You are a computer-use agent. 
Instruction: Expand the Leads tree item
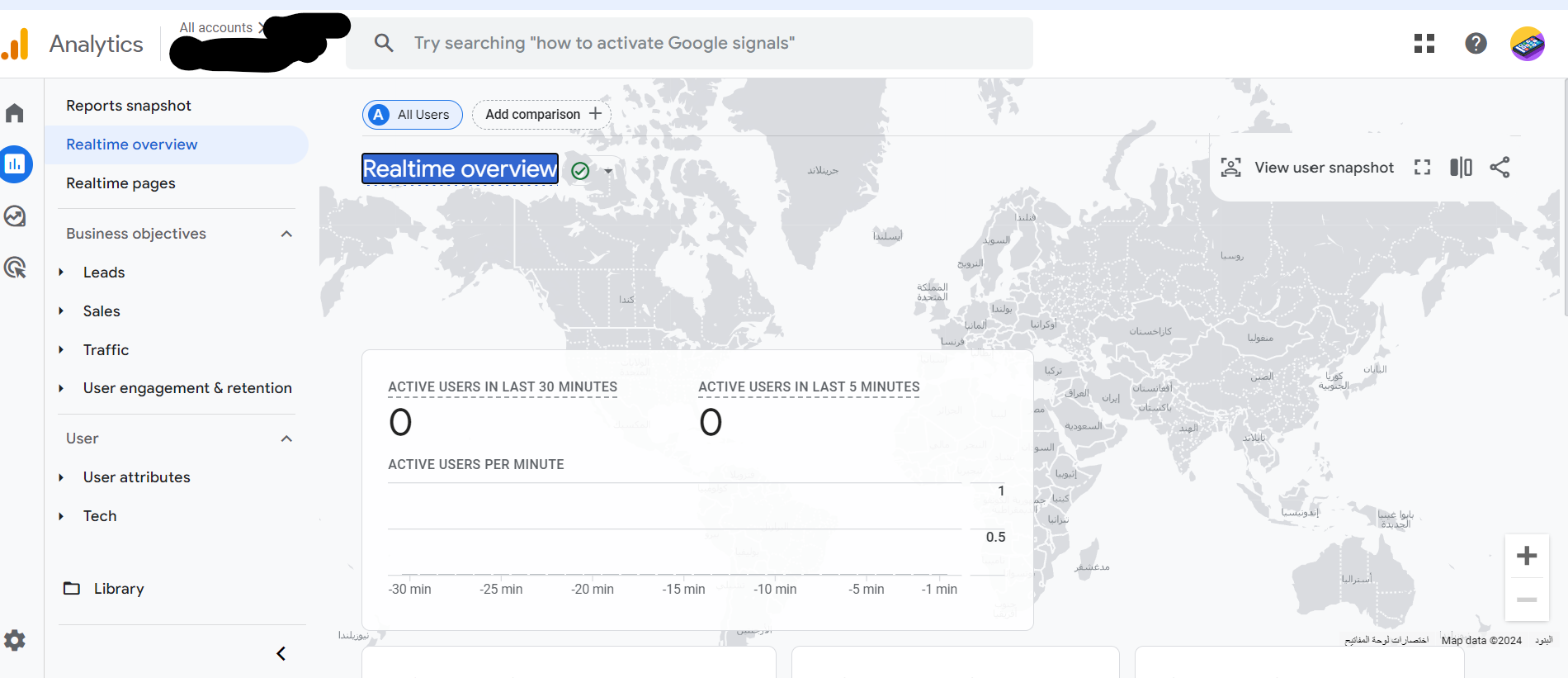pos(61,273)
